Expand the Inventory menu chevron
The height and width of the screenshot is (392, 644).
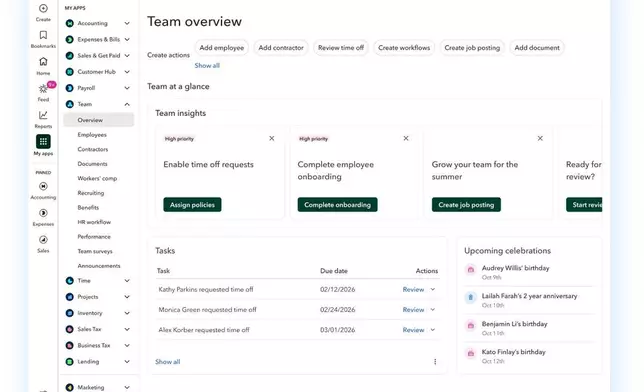click(127, 313)
